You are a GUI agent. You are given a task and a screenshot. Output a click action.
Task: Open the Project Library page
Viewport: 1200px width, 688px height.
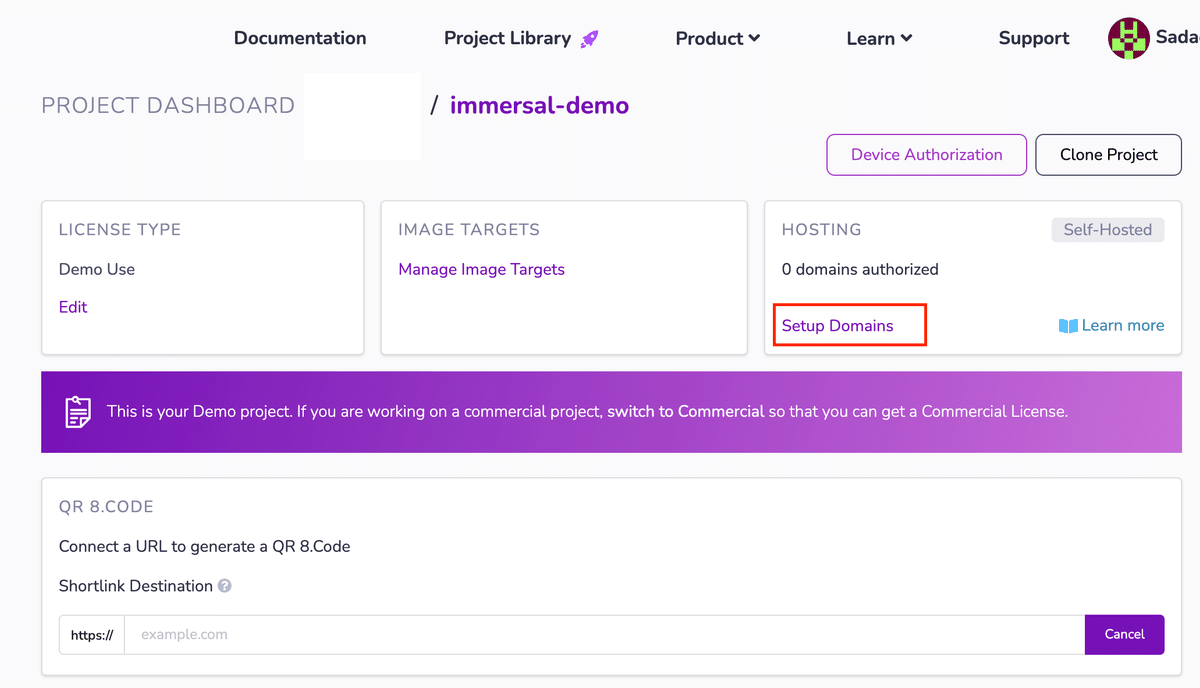pyautogui.click(x=507, y=39)
